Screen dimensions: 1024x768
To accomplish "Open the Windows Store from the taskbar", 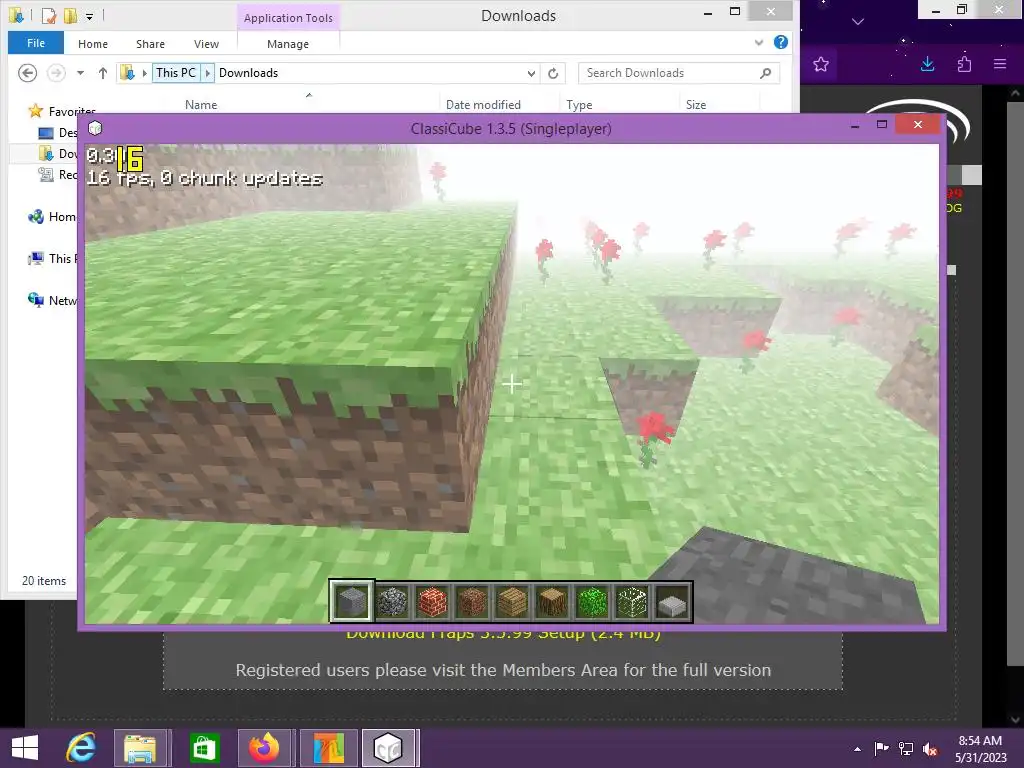I will coord(204,748).
